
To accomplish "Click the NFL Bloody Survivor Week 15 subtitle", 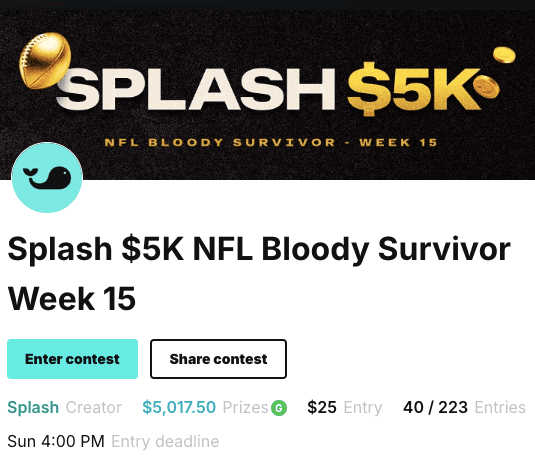I will pos(271,142).
